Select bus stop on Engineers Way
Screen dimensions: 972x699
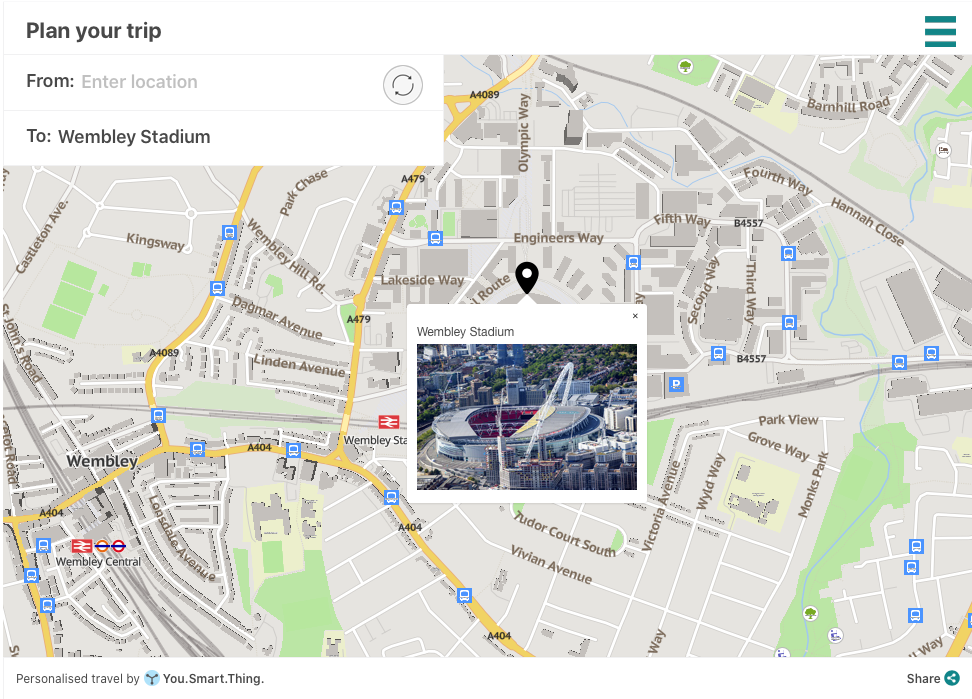coord(435,238)
